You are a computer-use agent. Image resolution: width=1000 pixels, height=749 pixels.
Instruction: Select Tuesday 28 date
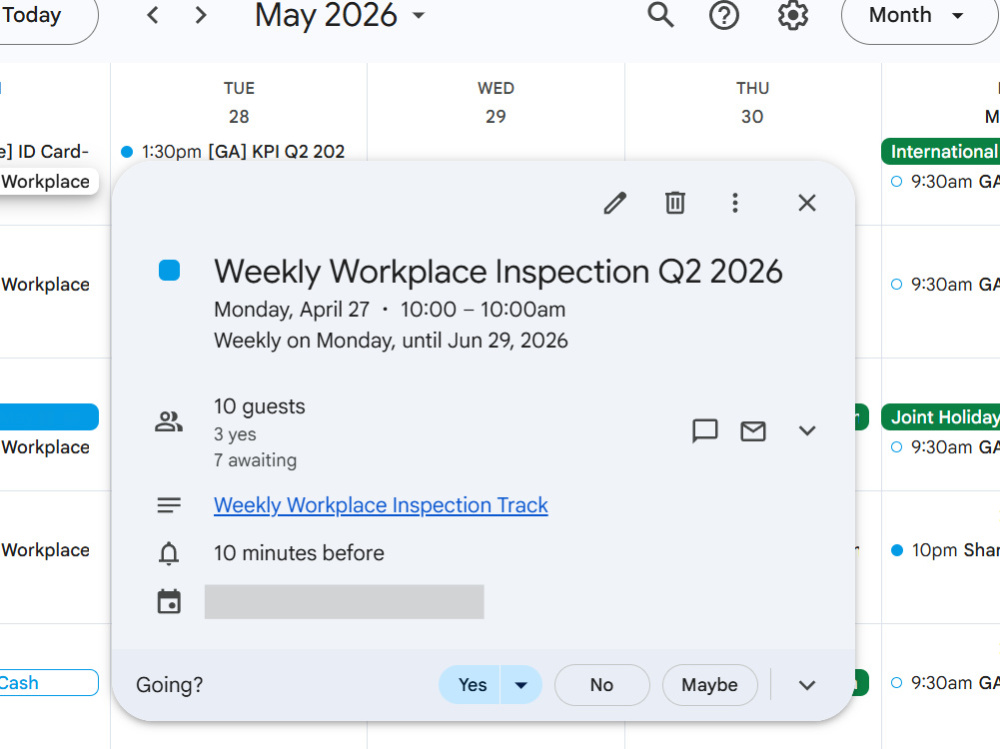pyautogui.click(x=239, y=117)
